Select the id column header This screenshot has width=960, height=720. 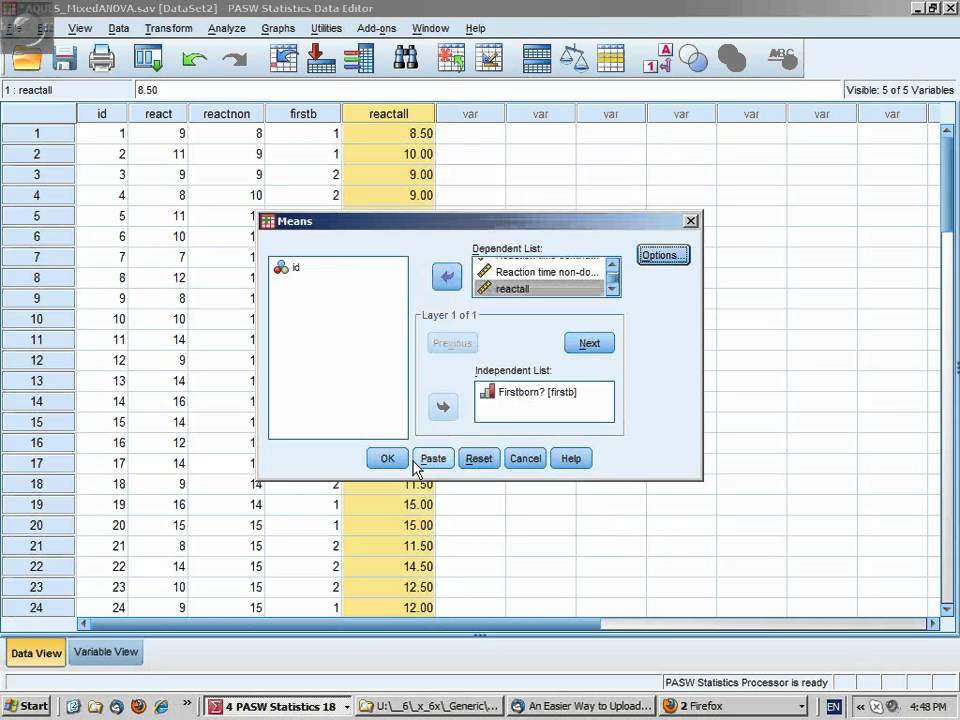[102, 114]
